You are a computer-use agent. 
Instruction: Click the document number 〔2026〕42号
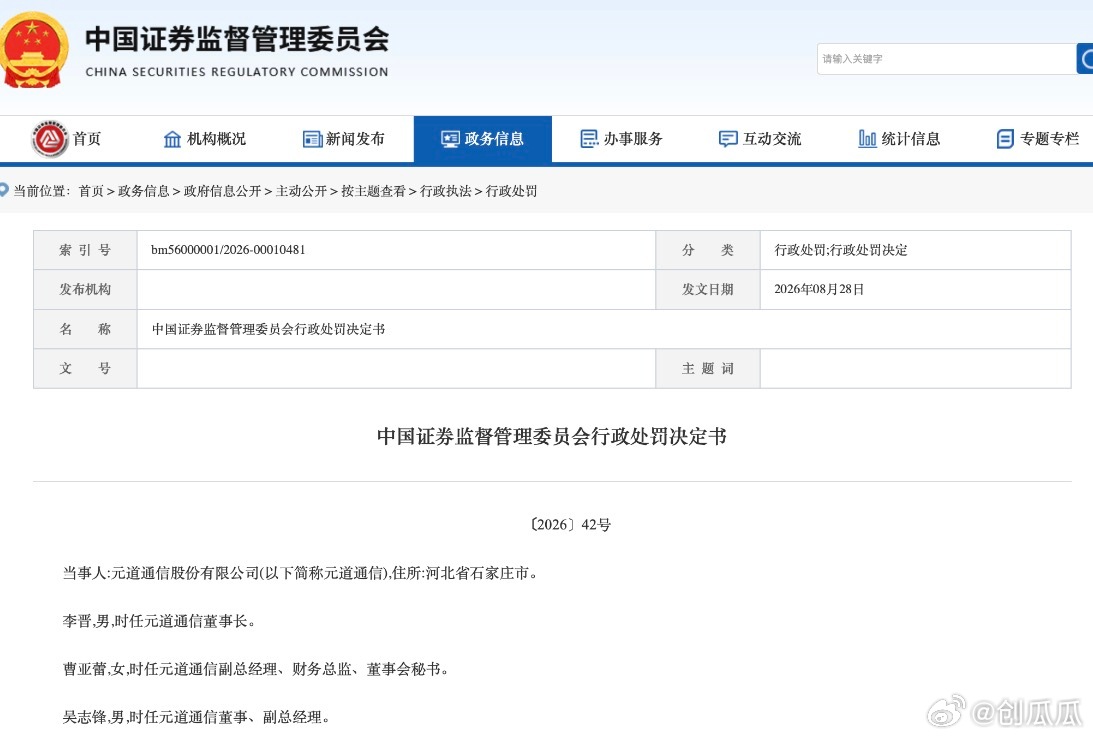pos(570,525)
